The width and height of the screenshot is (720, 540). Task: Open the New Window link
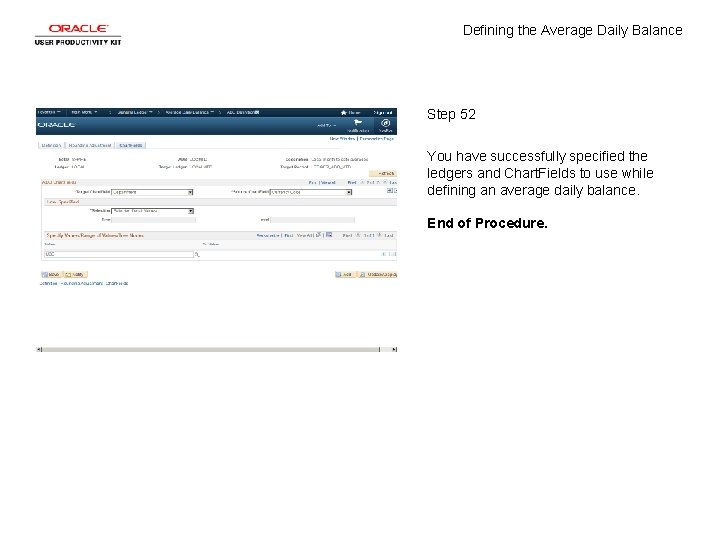click(343, 138)
